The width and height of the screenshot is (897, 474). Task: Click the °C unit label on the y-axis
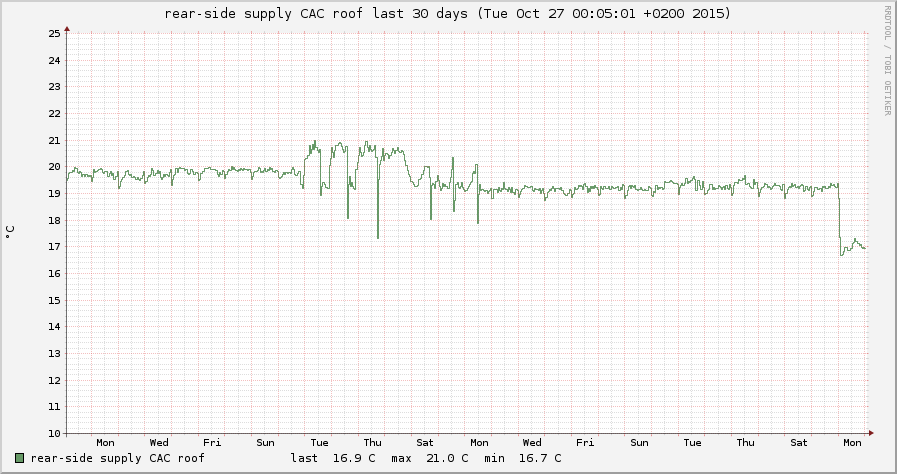[10, 232]
